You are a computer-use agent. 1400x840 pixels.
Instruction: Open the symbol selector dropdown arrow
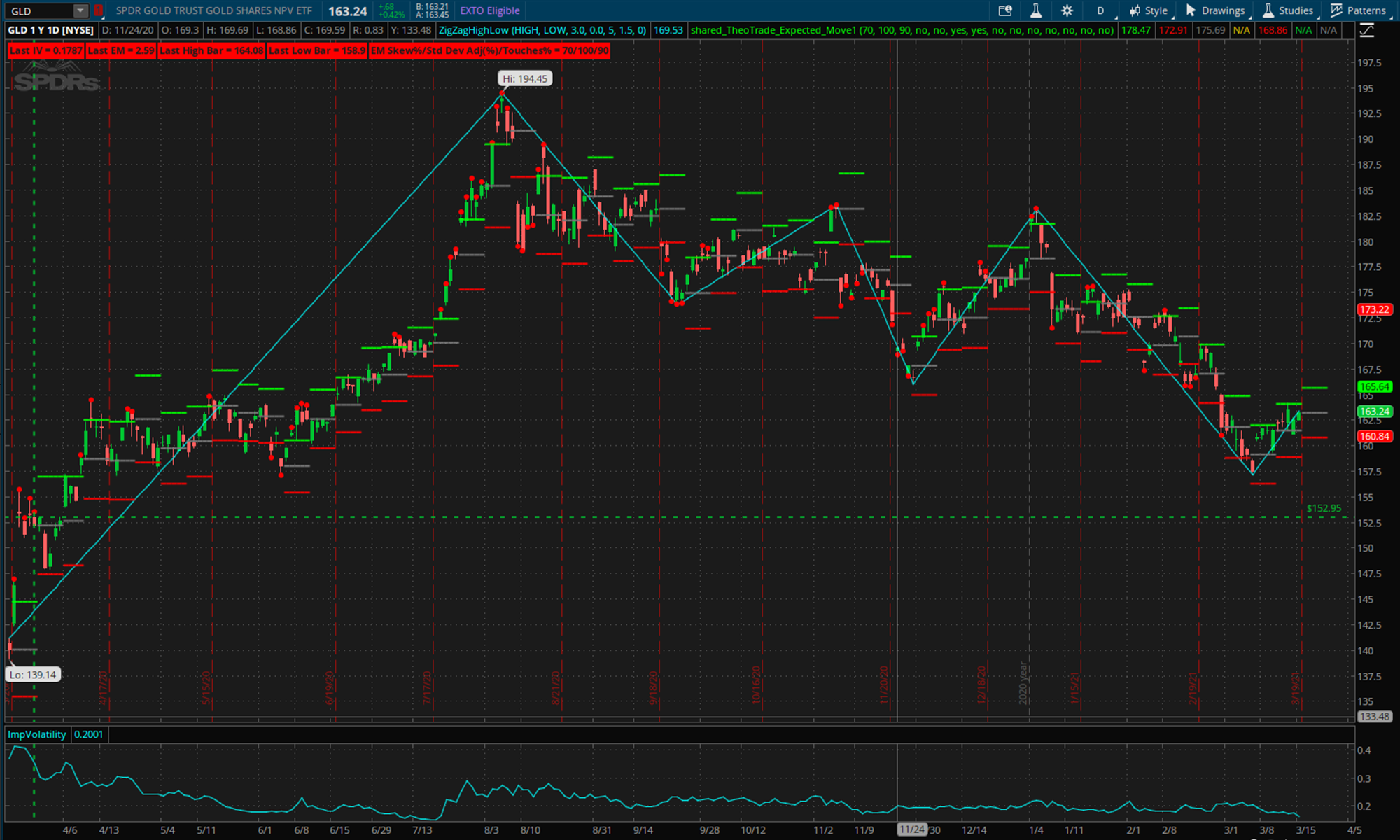pos(81,11)
